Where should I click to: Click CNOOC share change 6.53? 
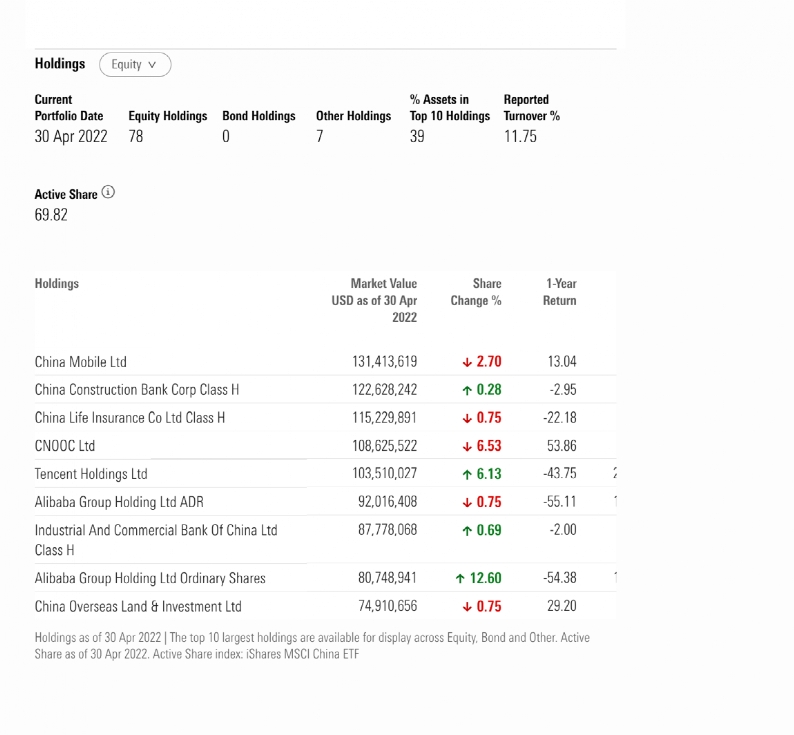(x=482, y=446)
